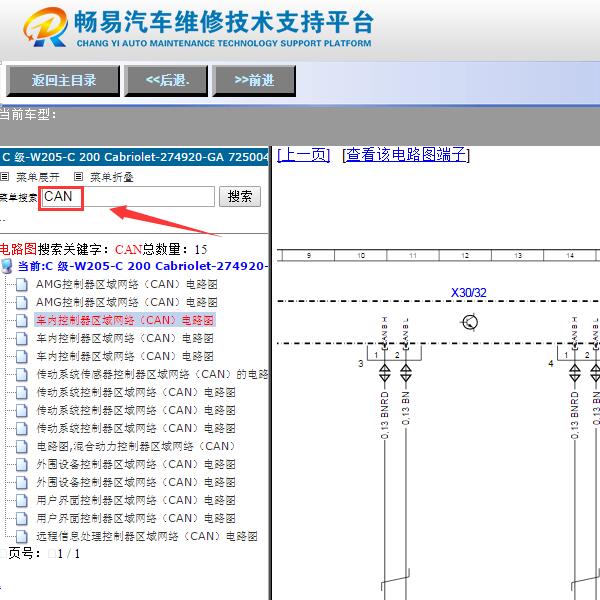Open second AMG控制器区域网络（CAN）电路图
Screen dimensions: 600x600
pos(127,302)
